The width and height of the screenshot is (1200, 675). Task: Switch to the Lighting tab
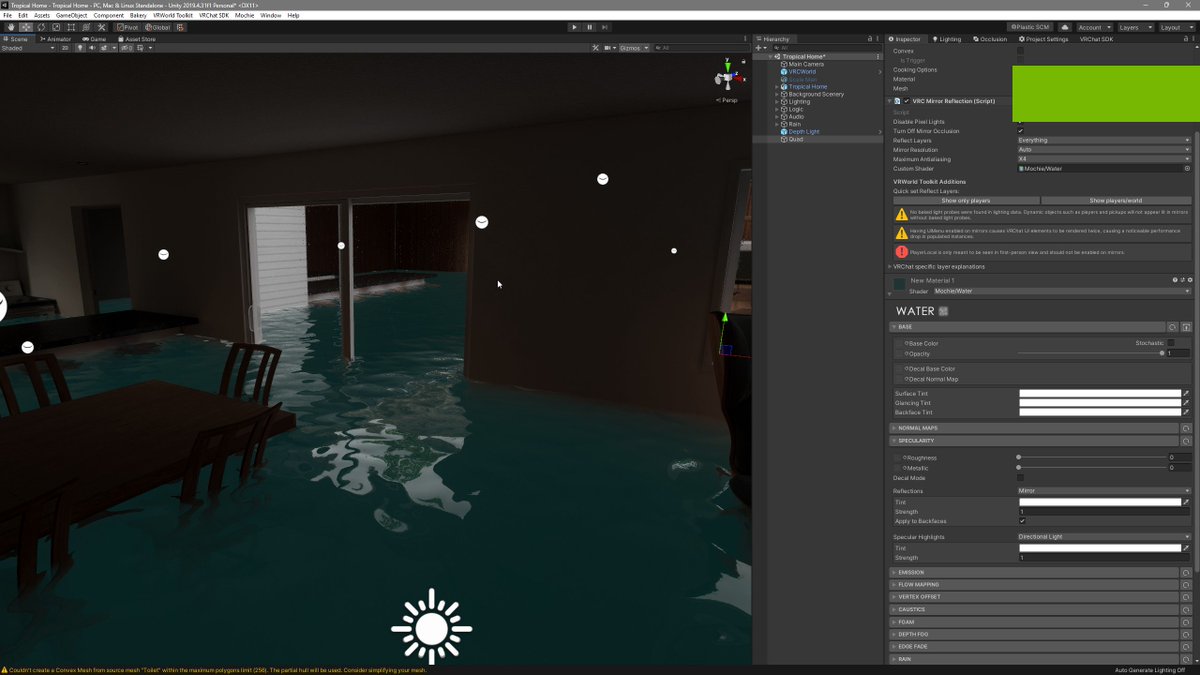[945, 39]
